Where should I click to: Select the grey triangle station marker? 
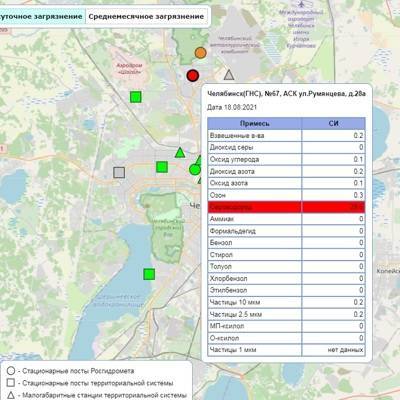(229, 75)
